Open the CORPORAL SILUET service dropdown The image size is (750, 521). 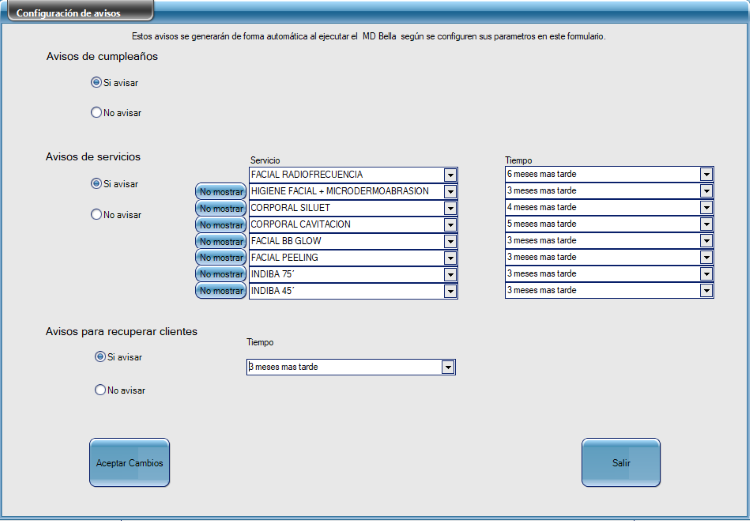pyautogui.click(x=450, y=208)
